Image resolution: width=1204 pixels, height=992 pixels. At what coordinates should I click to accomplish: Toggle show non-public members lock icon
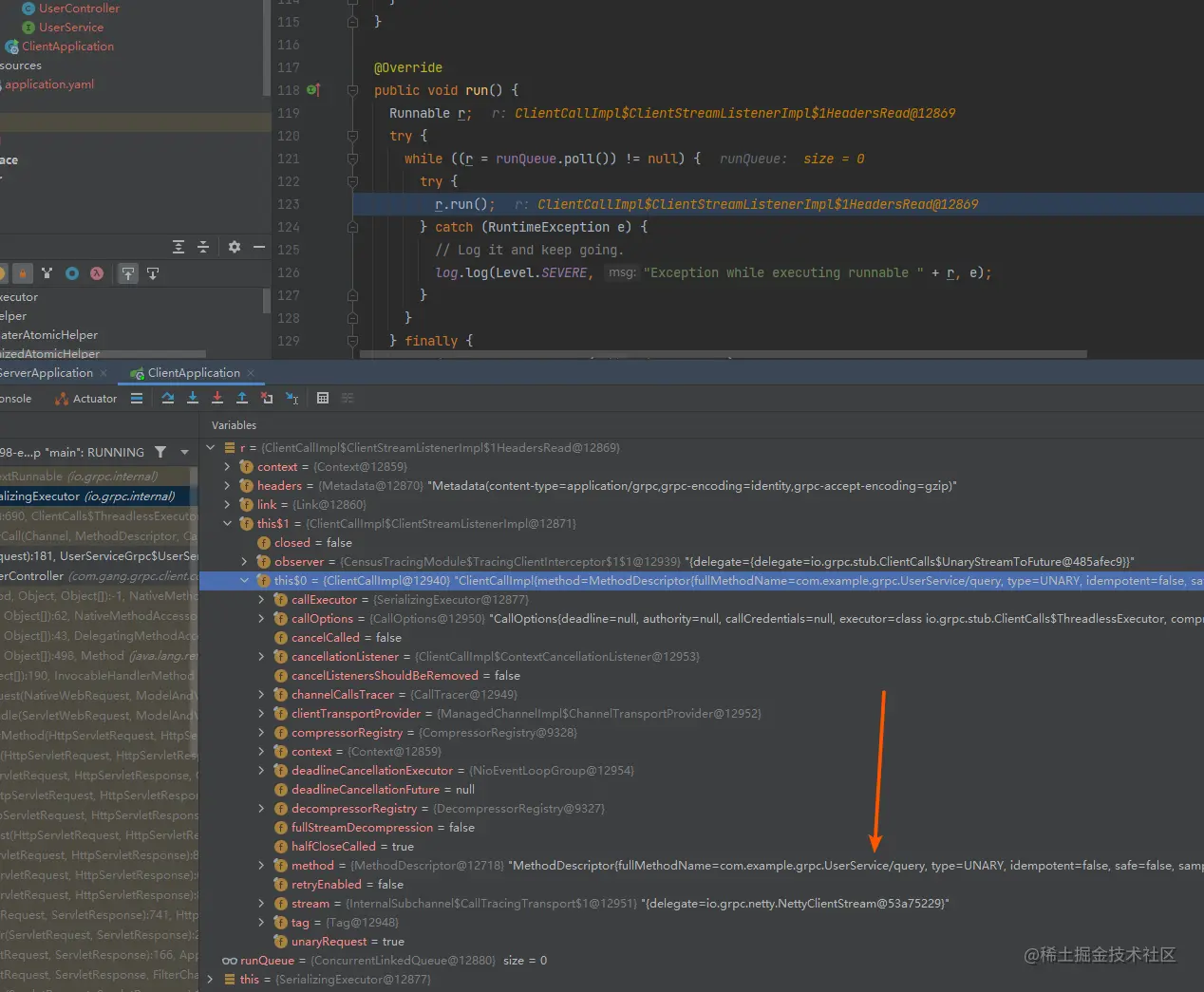[23, 273]
